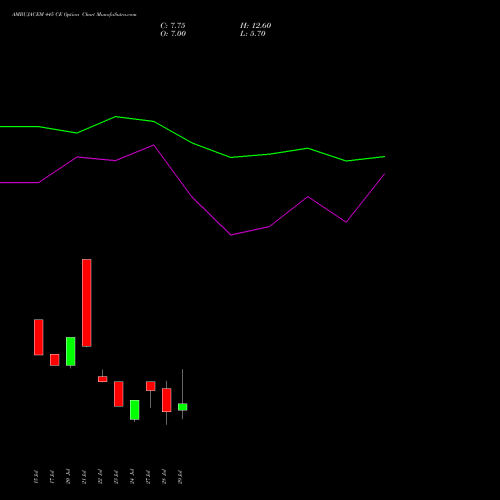Screen dimensions: 500x500
Task: Click the red candlestick for 23 Jul
Action: (x=119, y=394)
